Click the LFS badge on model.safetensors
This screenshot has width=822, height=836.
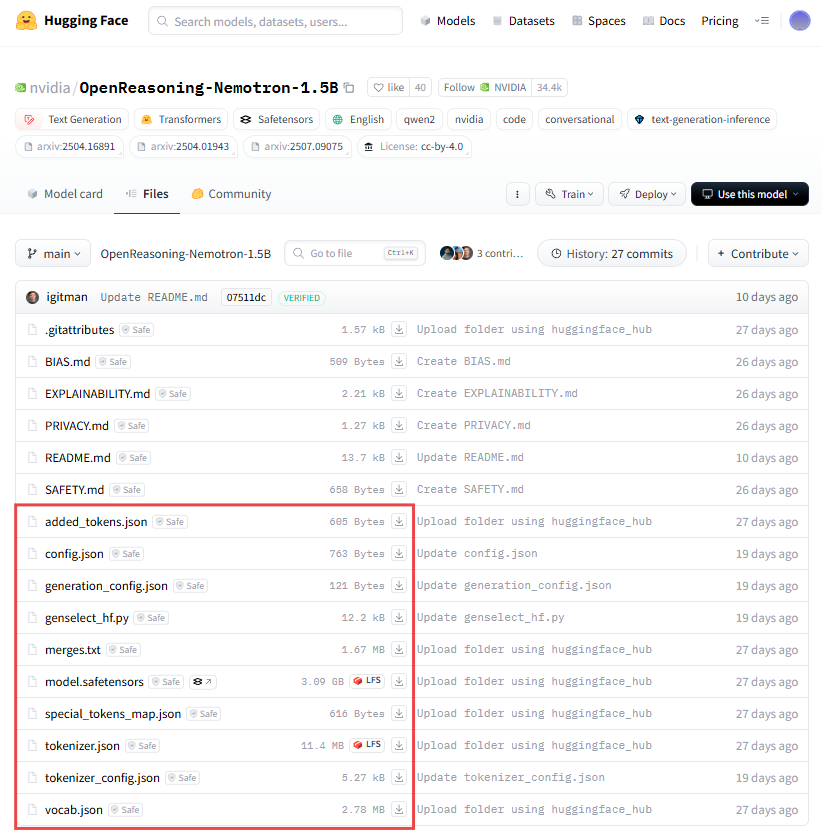tap(367, 681)
